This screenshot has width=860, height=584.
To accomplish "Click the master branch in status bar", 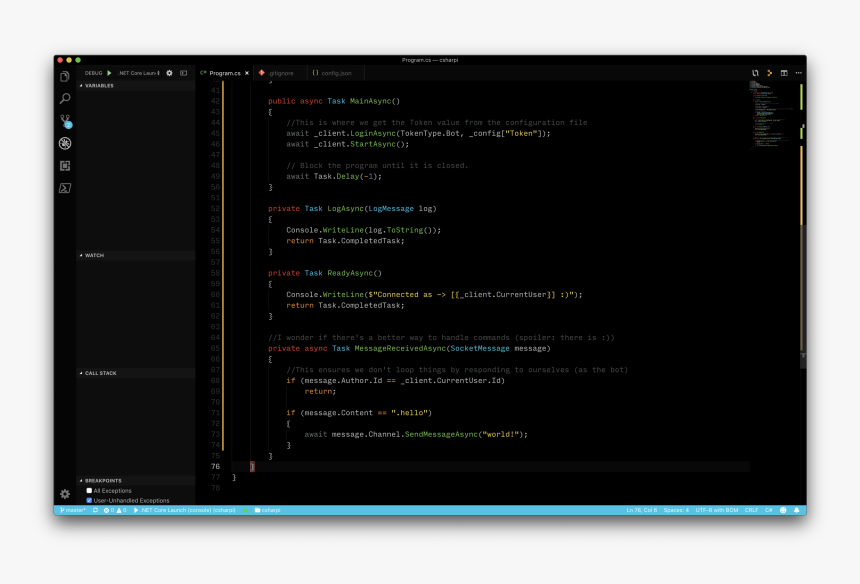I will click(73, 511).
